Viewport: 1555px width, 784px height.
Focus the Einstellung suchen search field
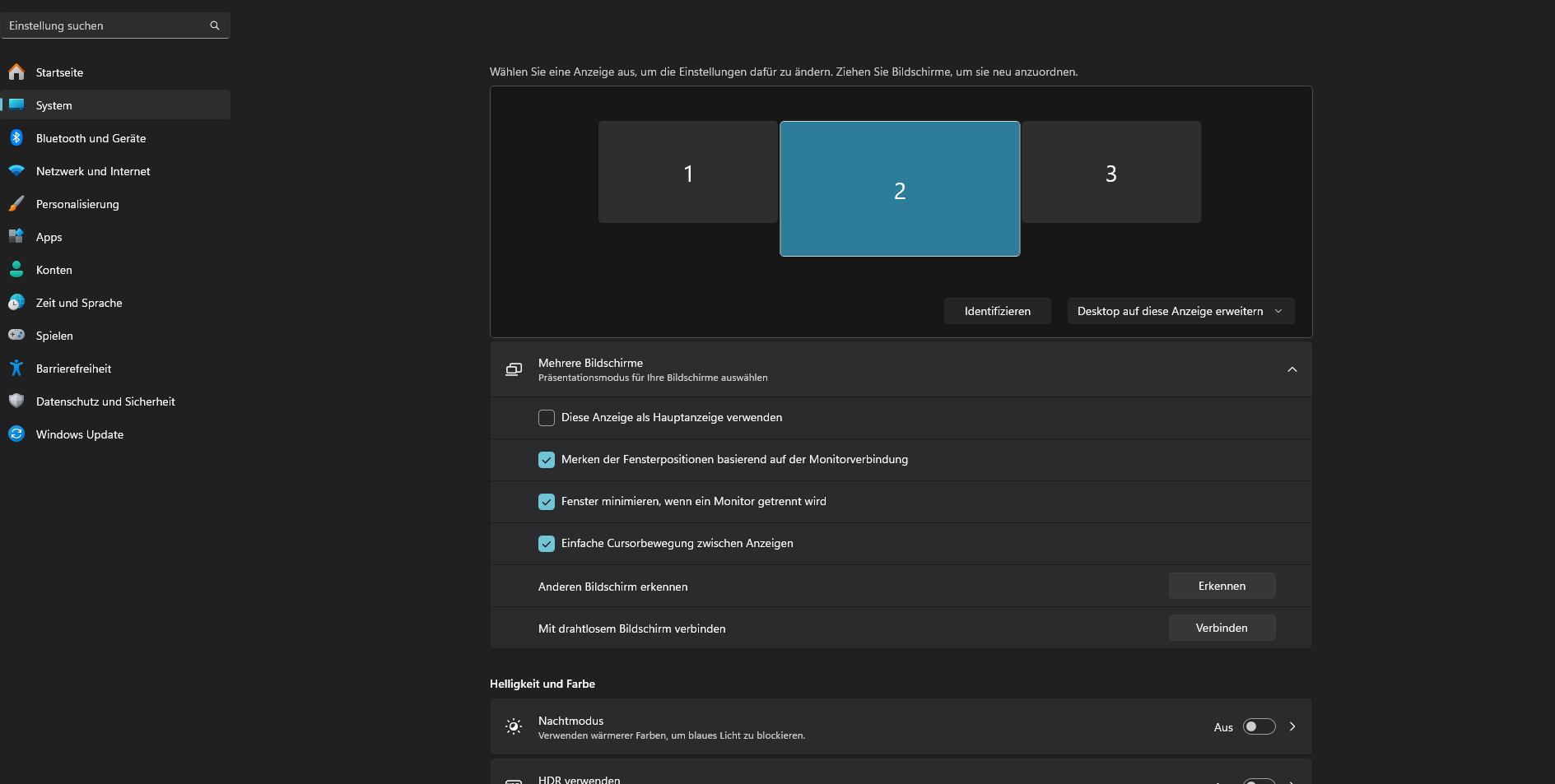tap(115, 26)
